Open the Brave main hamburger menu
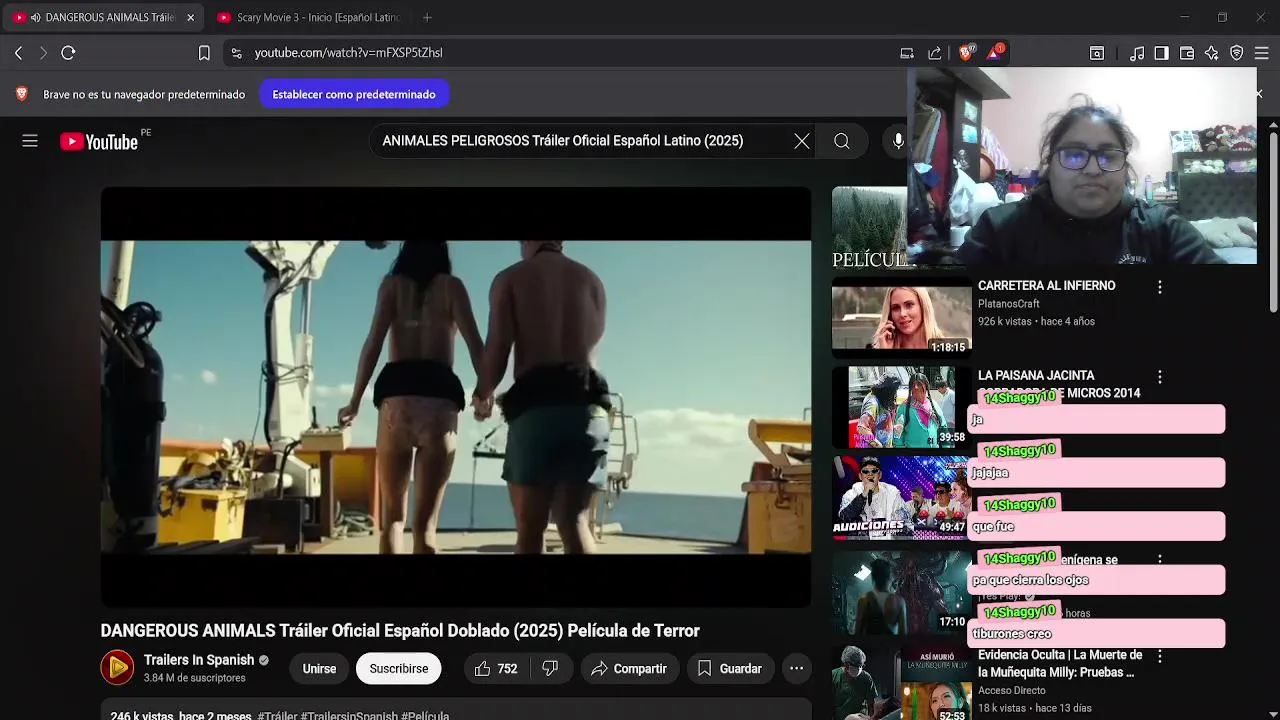This screenshot has width=1280, height=720. tap(1261, 53)
